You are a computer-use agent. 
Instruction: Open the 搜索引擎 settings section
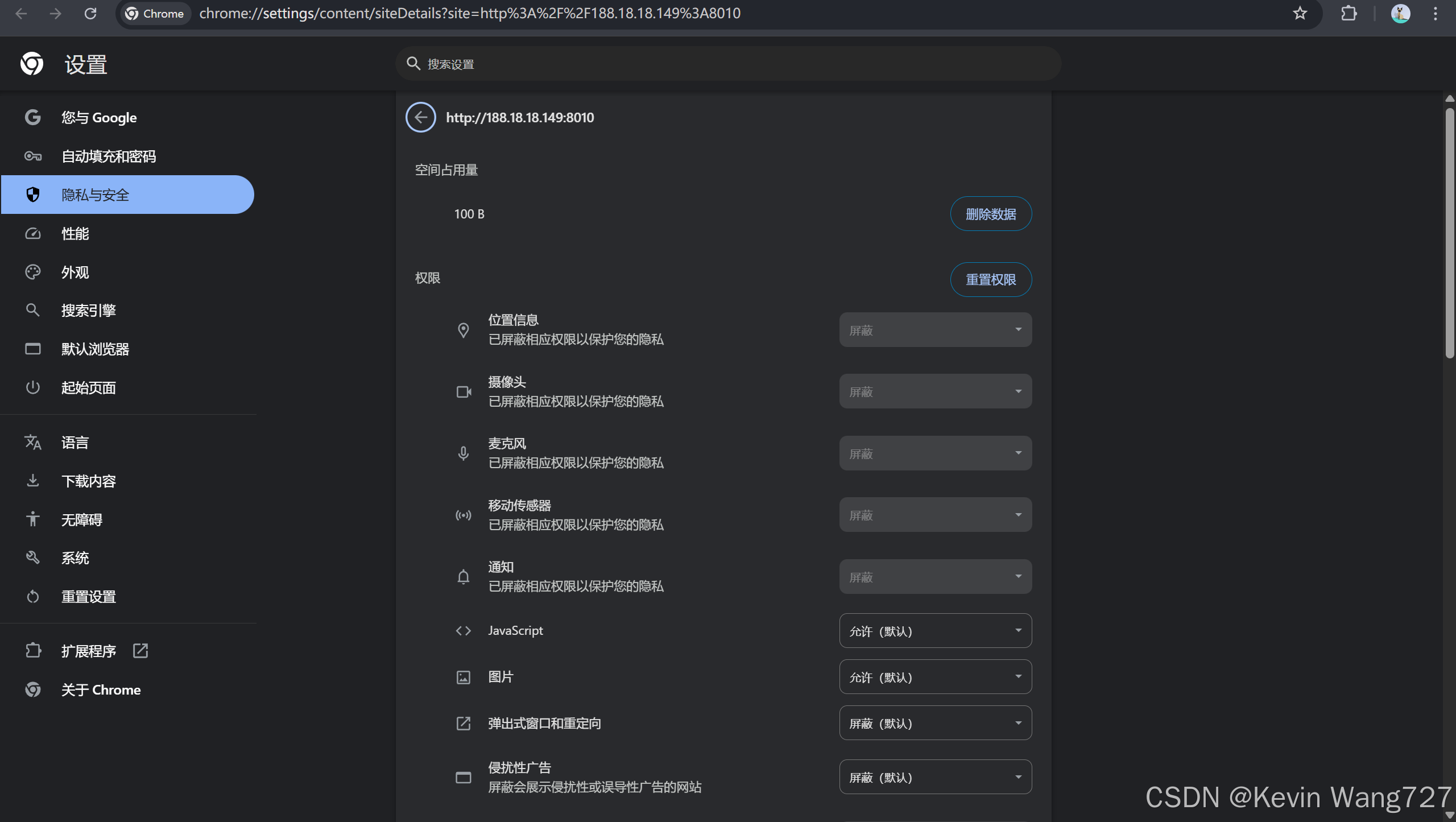[88, 311]
